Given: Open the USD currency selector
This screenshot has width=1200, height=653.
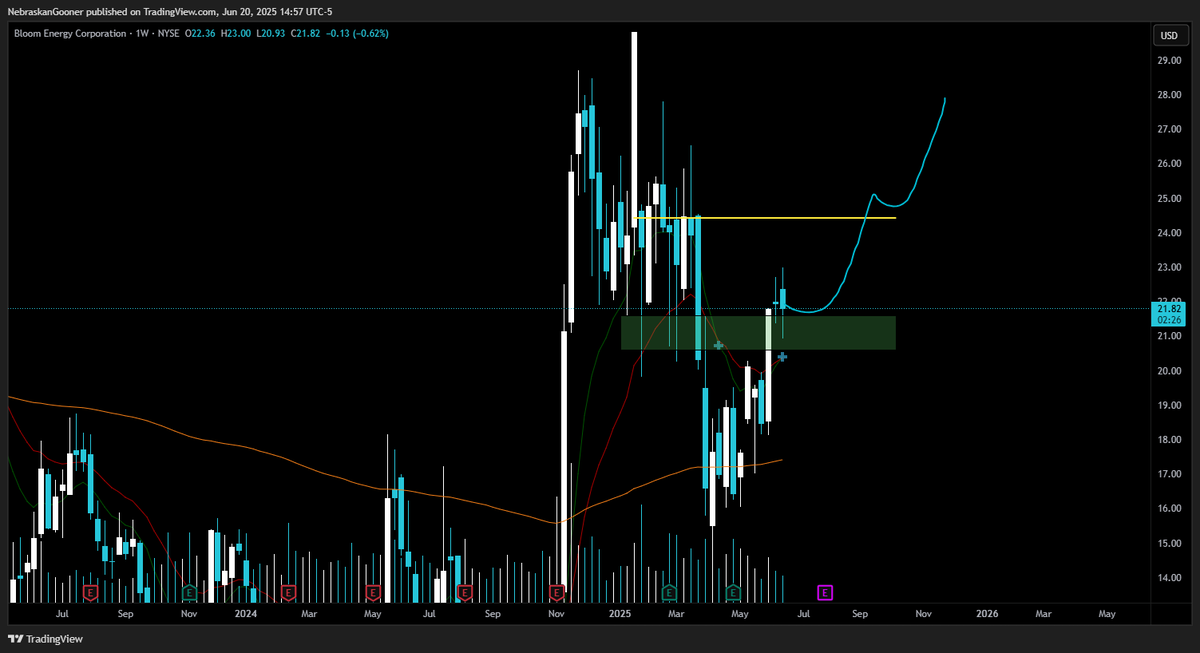Looking at the screenshot, I should pyautogui.click(x=1168, y=35).
